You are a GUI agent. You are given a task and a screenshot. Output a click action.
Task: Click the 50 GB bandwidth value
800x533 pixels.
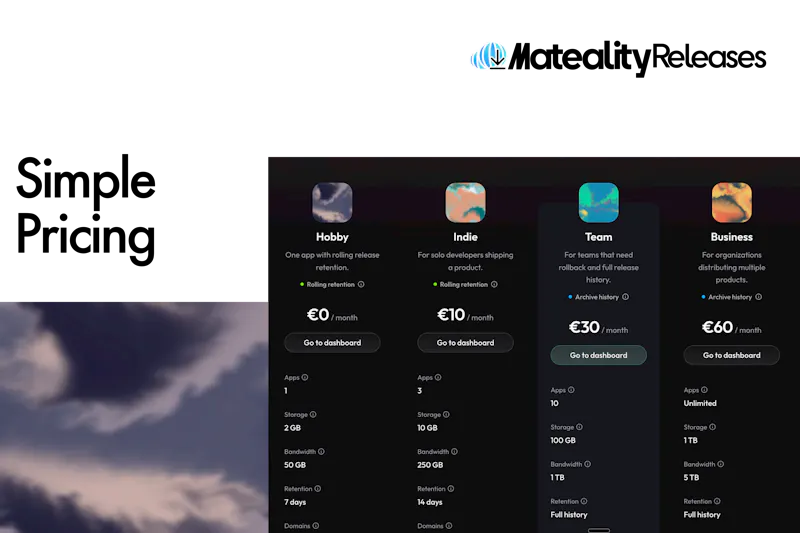pyautogui.click(x=295, y=465)
